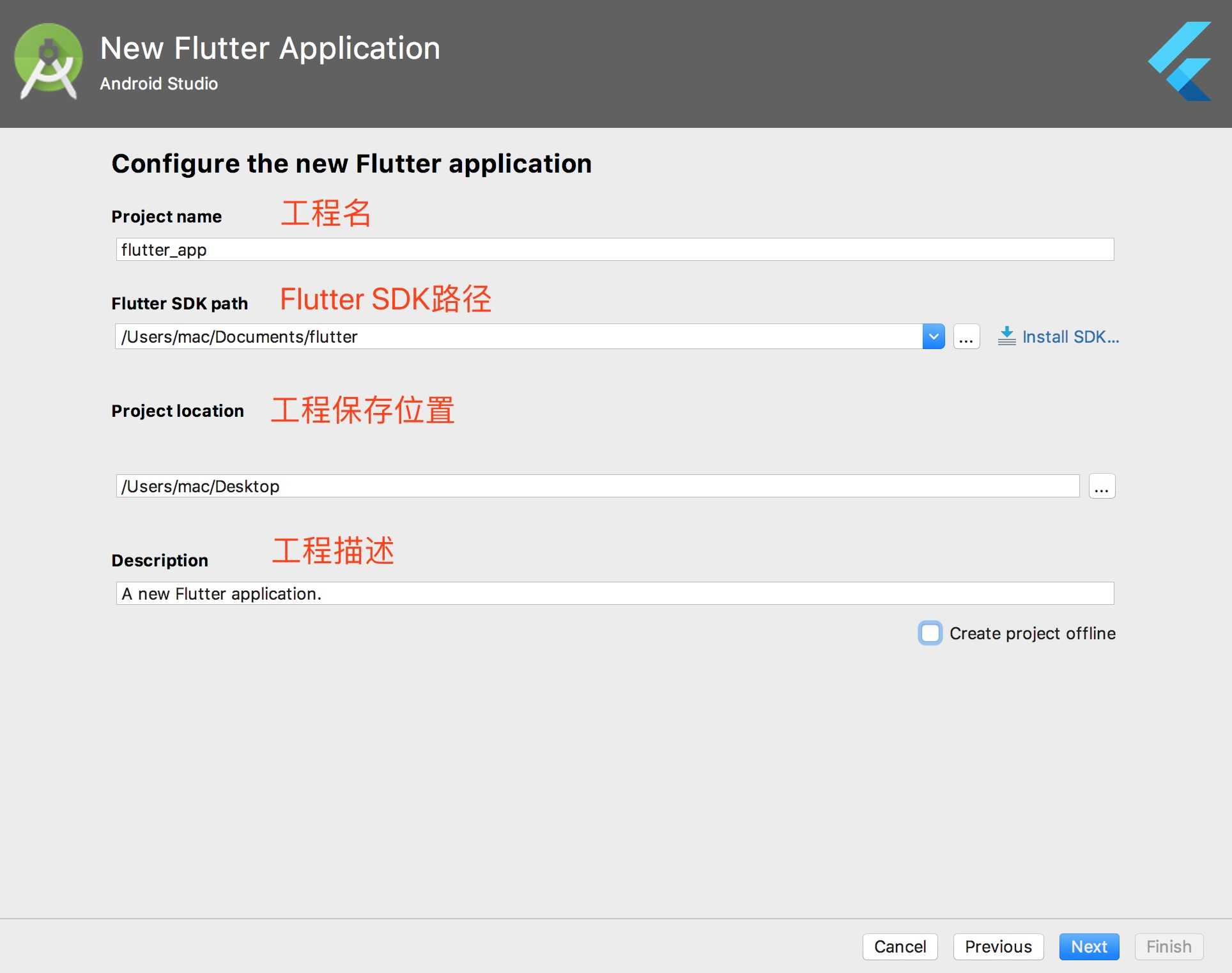Click the disabled Finish button
Screen dimensions: 1232x973
click(x=1169, y=946)
